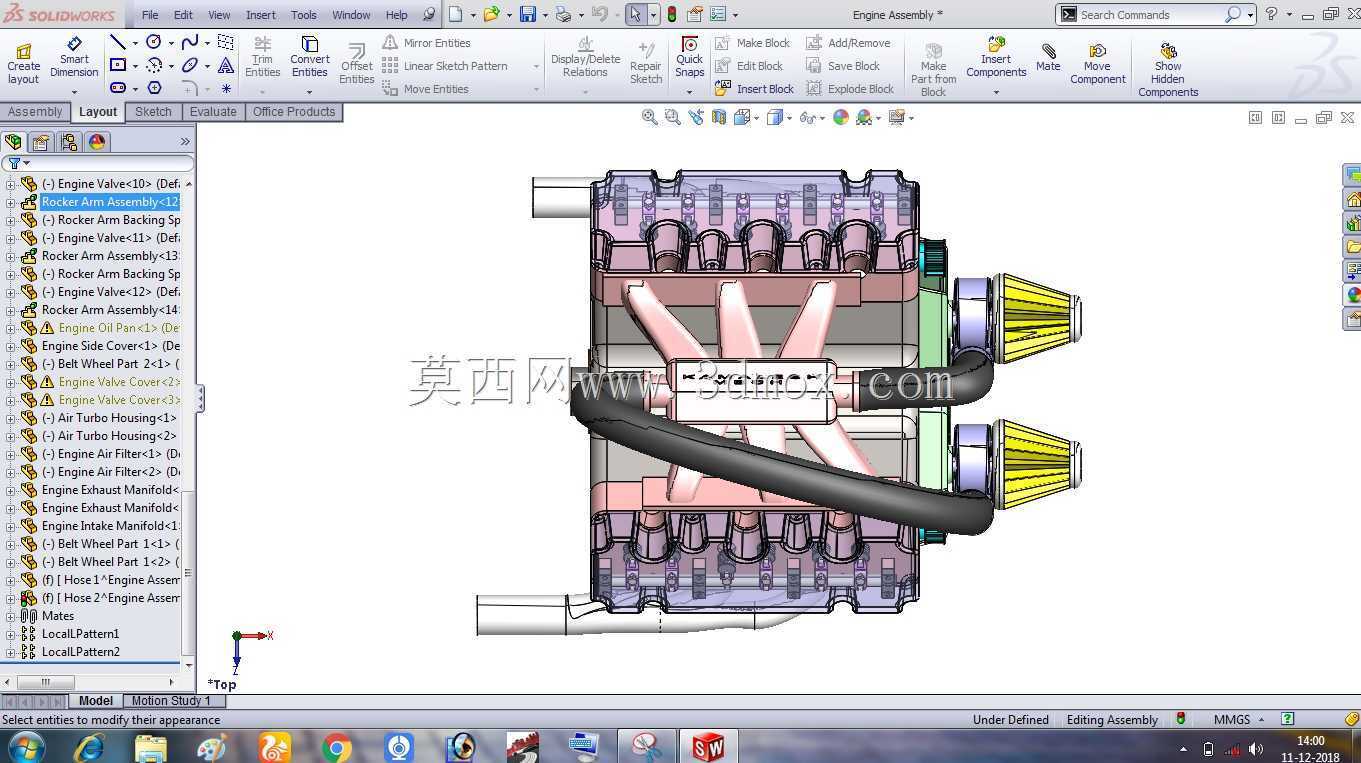Image resolution: width=1361 pixels, height=763 pixels.
Task: Select the Line sketch tool
Action: [x=118, y=42]
